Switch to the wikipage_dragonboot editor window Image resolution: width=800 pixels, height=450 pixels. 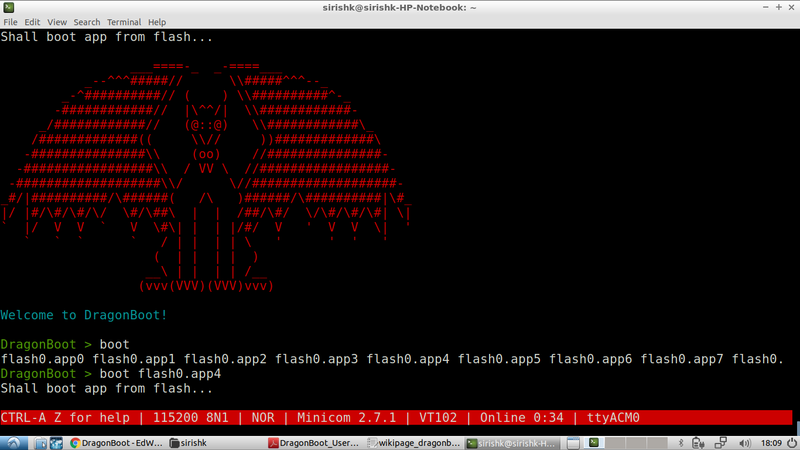414,442
